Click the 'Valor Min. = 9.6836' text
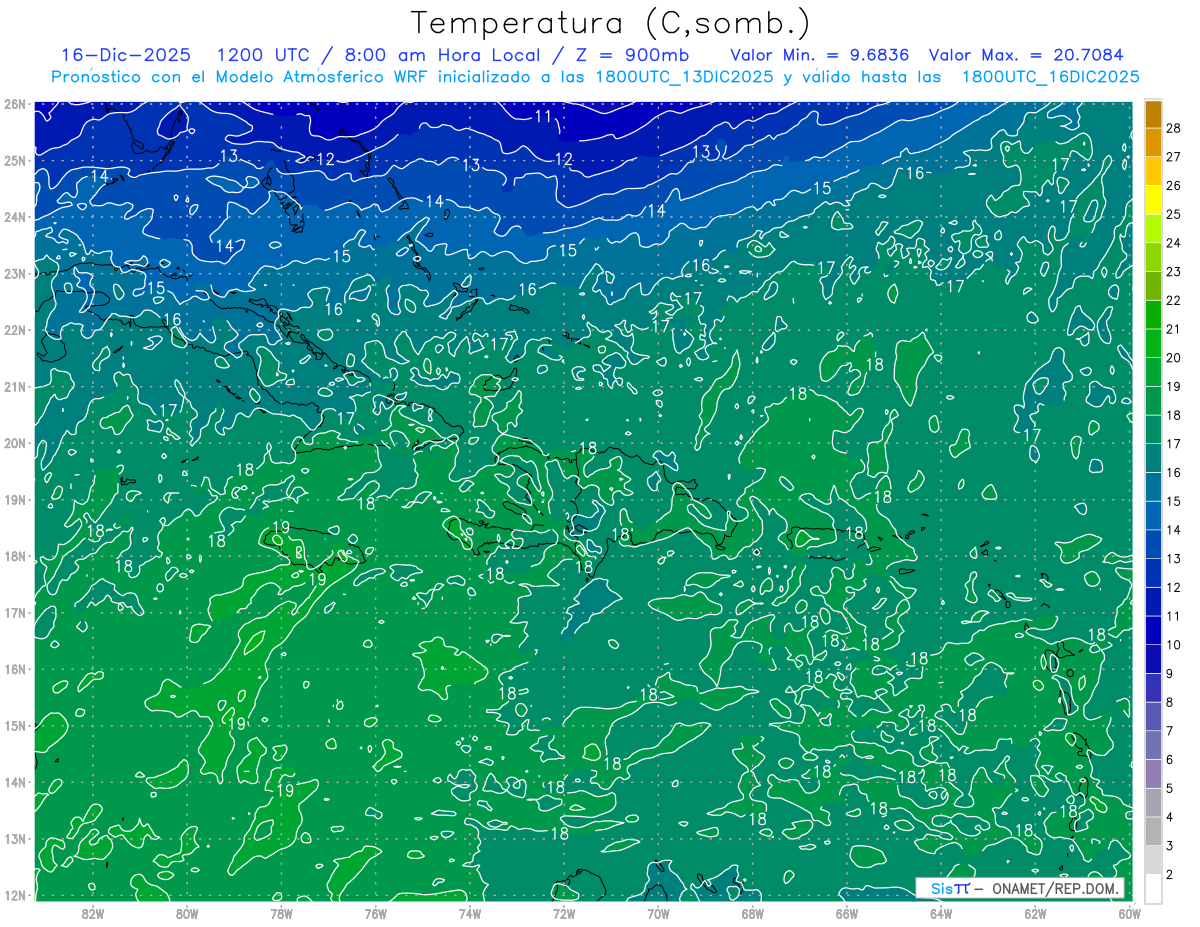This screenshot has width=1200, height=927. pos(820,55)
